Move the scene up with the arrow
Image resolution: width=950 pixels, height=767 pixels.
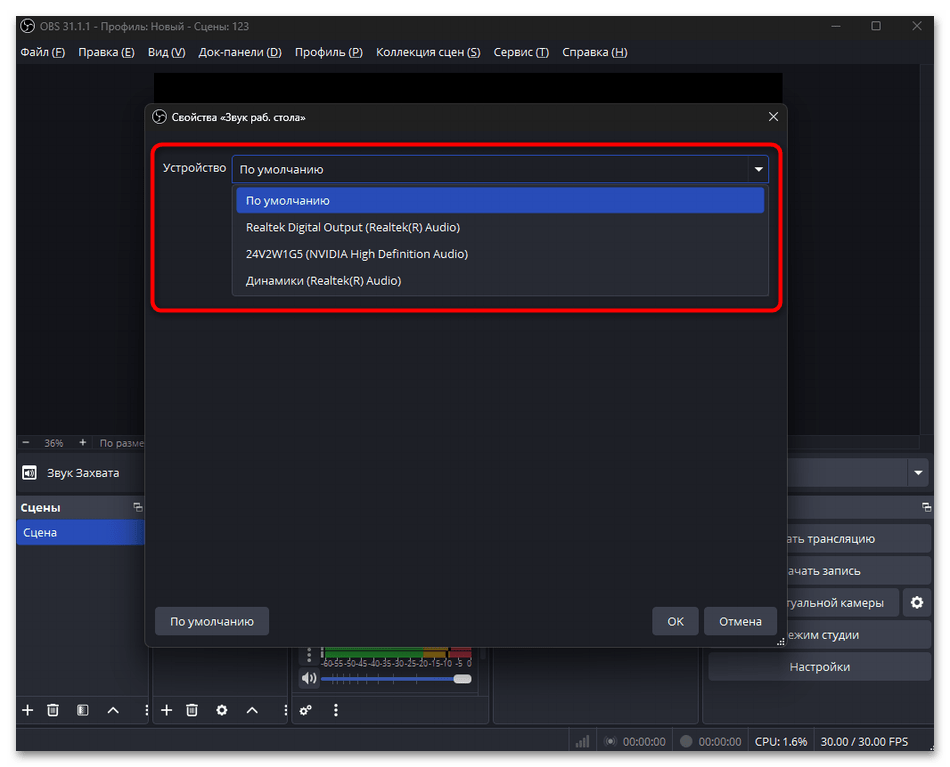click(x=113, y=710)
